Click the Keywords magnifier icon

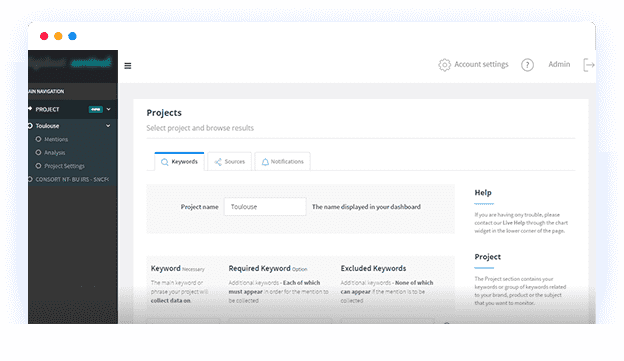pos(164,162)
